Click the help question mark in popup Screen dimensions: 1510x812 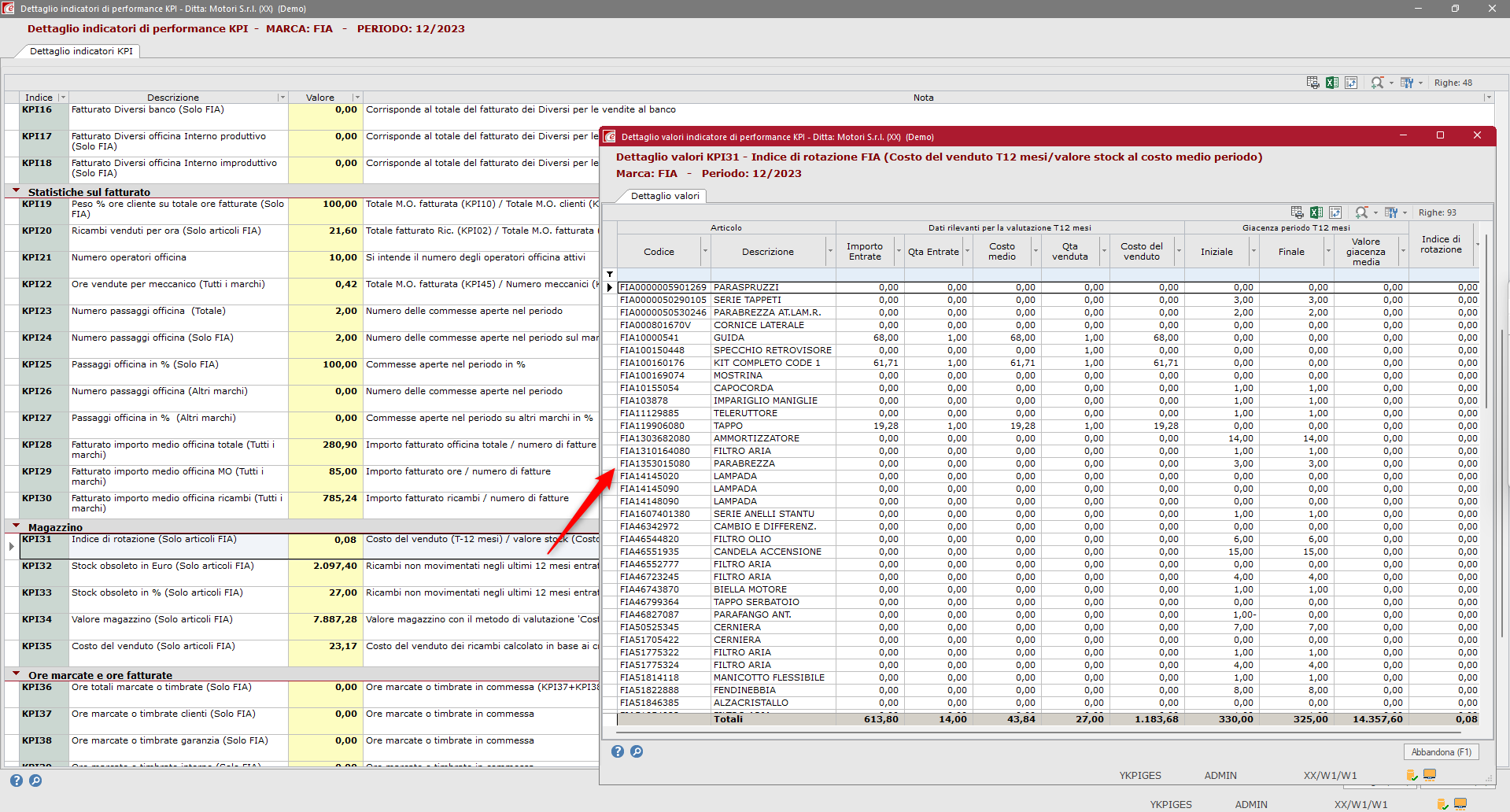coord(618,751)
